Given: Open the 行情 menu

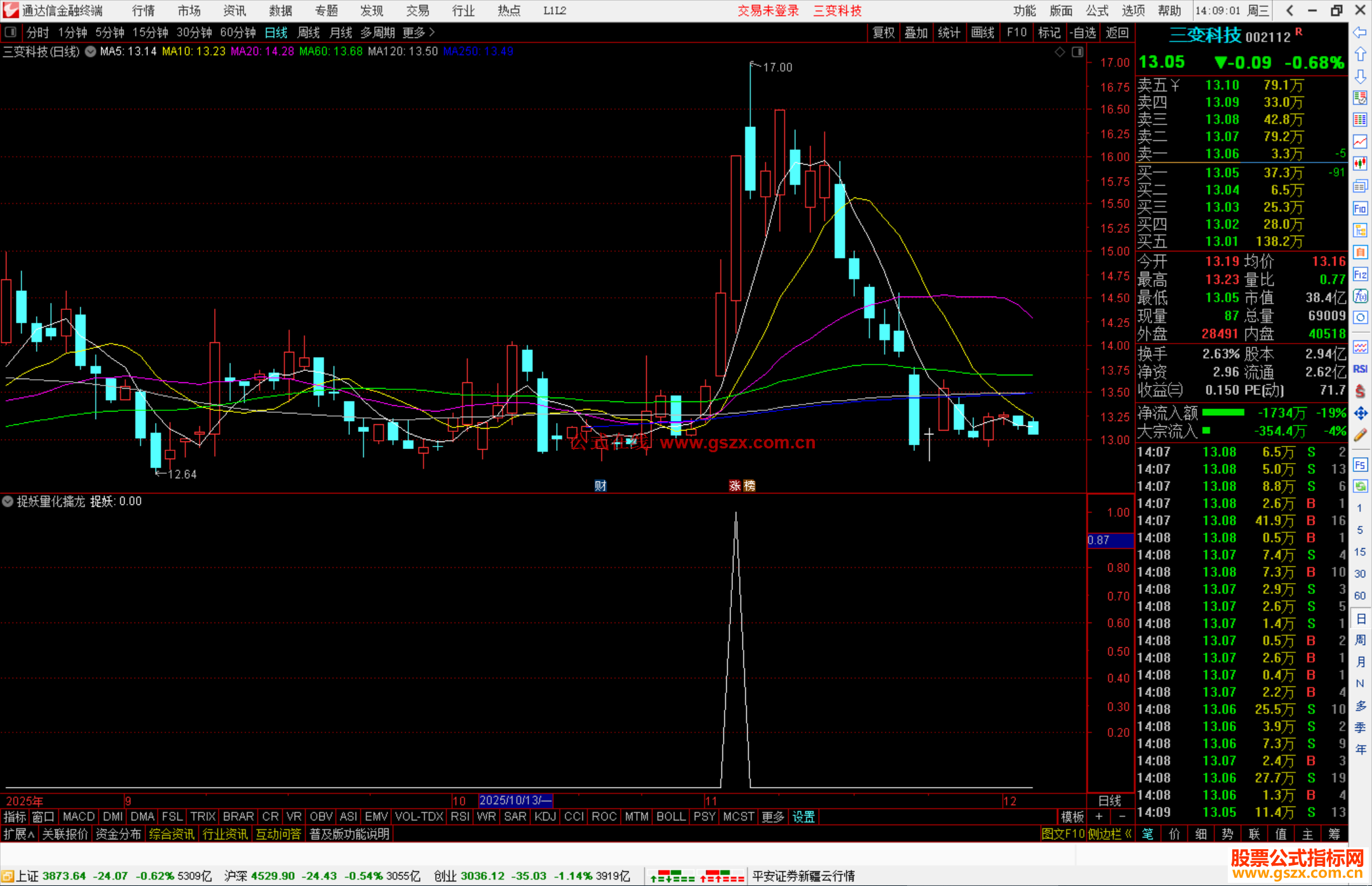Looking at the screenshot, I should (x=143, y=11).
